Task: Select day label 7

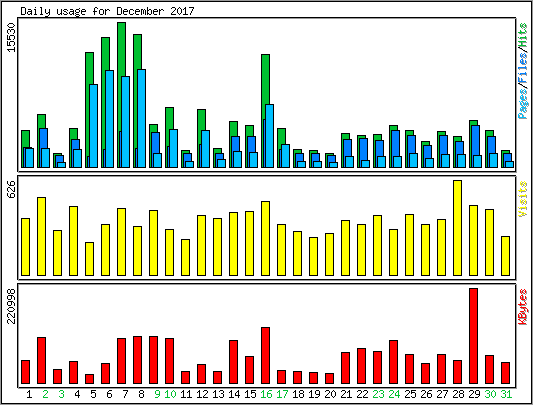Action: pyautogui.click(x=125, y=394)
